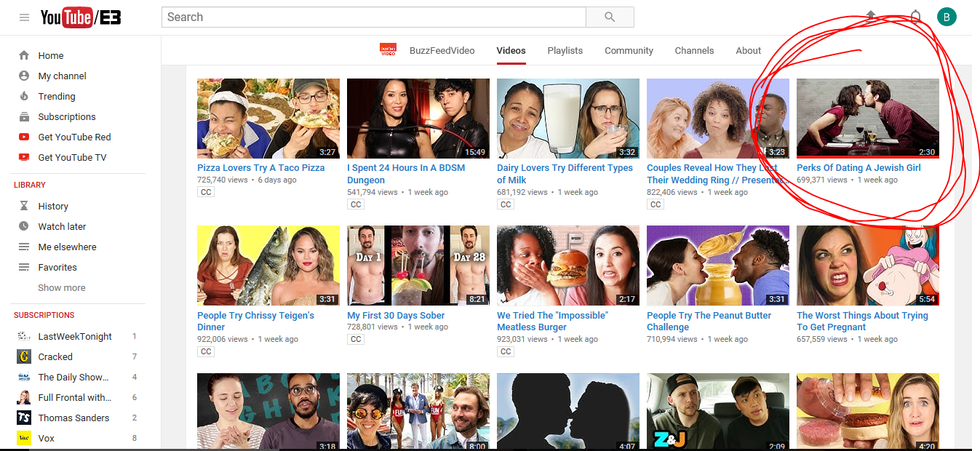Click the Get YouTube Red icon
The height and width of the screenshot is (451, 980).
pos(24,137)
